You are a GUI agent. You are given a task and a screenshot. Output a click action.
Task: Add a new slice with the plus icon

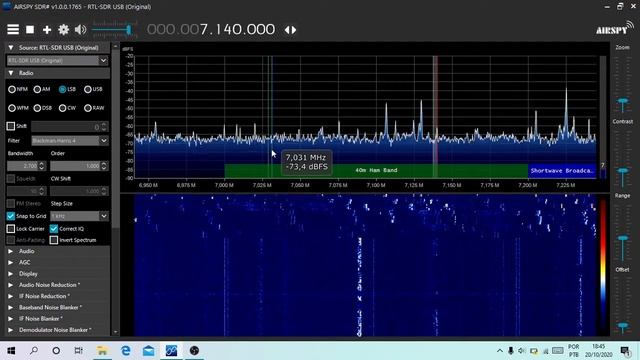(x=47, y=29)
